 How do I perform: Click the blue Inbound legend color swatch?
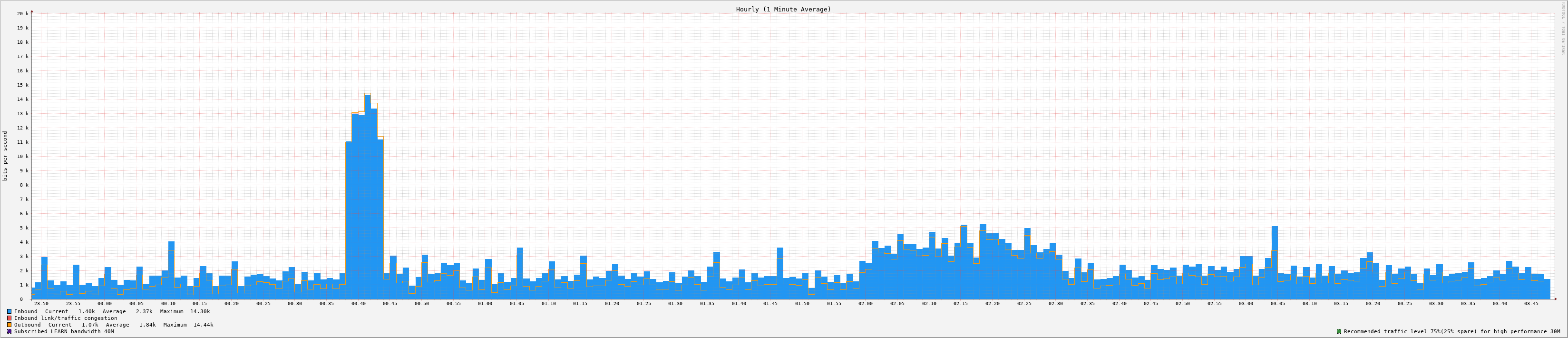pos(9,311)
